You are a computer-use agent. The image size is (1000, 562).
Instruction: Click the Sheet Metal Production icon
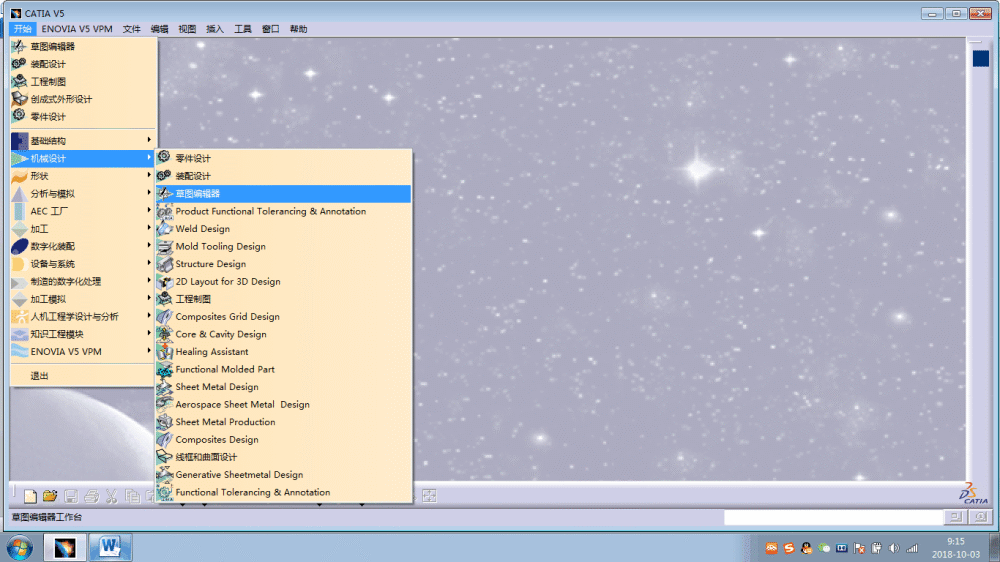click(165, 422)
